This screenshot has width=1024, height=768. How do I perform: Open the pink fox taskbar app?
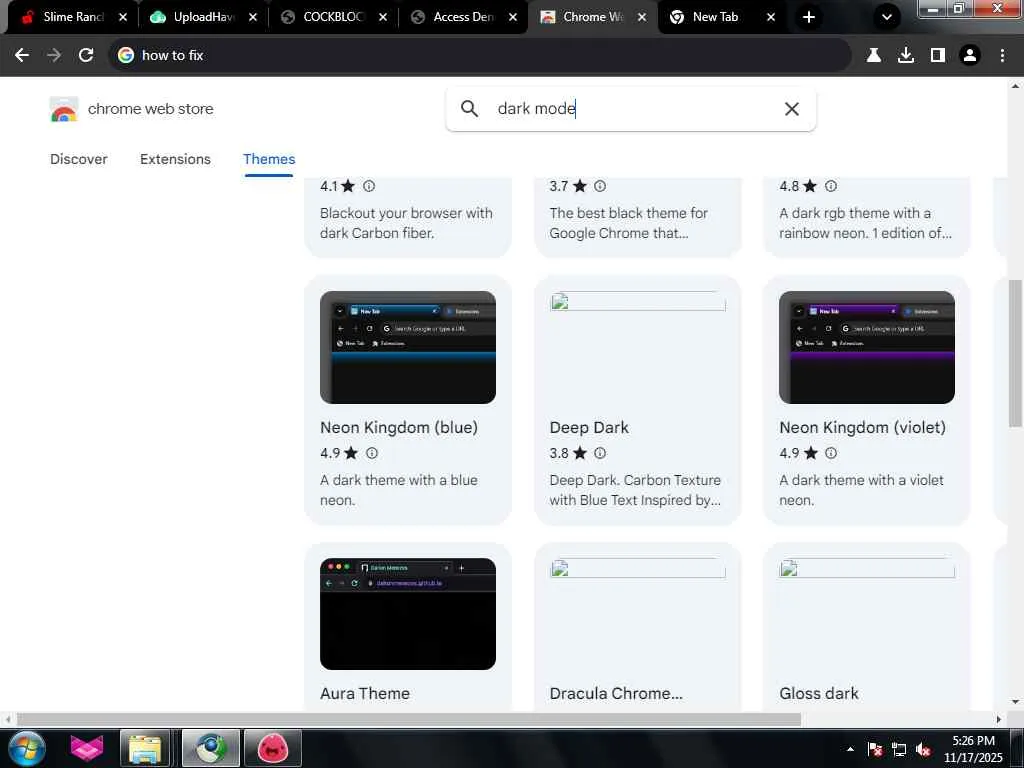pyautogui.click(x=87, y=748)
